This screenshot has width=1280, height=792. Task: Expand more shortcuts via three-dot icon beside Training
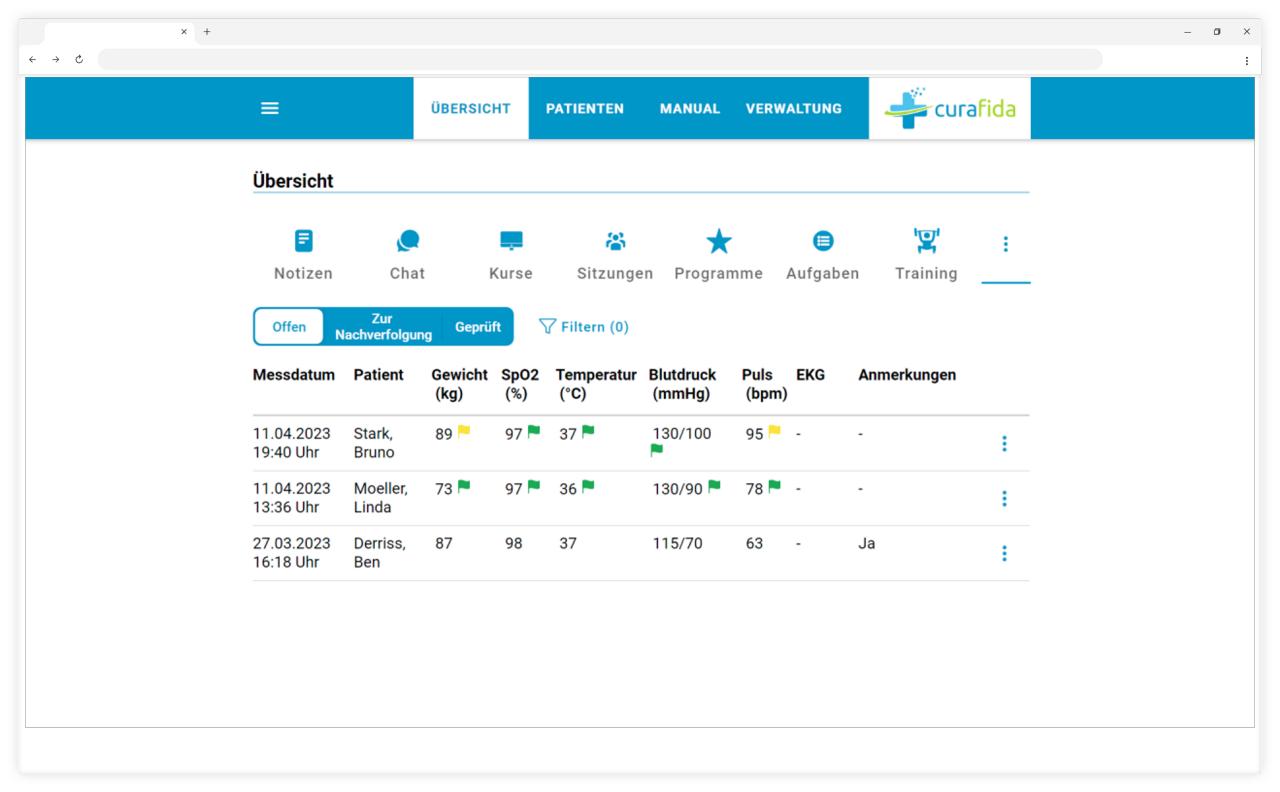tap(1006, 244)
